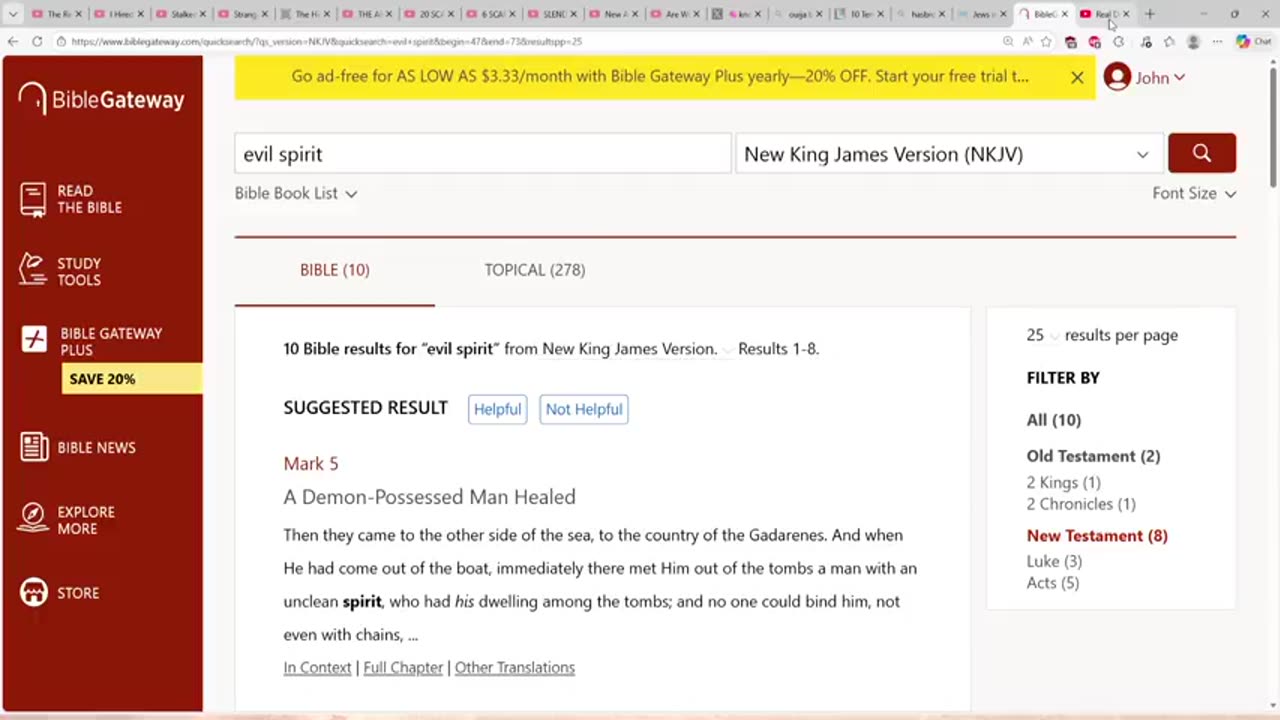This screenshot has height=720, width=1280.
Task: Click the zoom magnifier icon in address bar
Action: [1008, 41]
